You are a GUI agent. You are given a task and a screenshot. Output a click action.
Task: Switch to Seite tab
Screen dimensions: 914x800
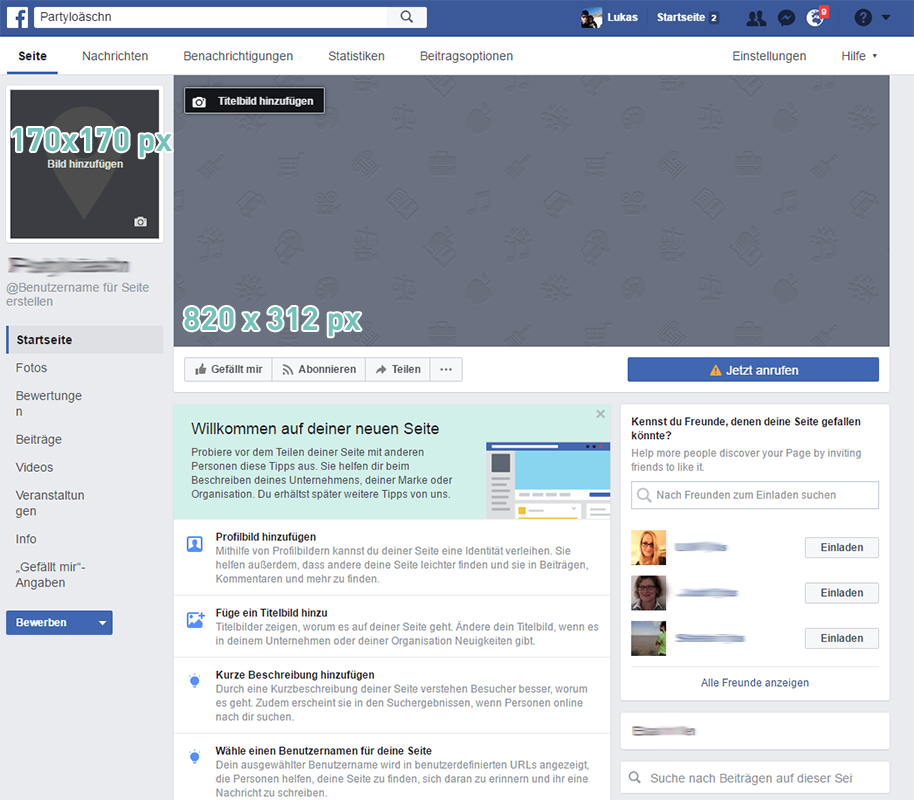[32, 56]
